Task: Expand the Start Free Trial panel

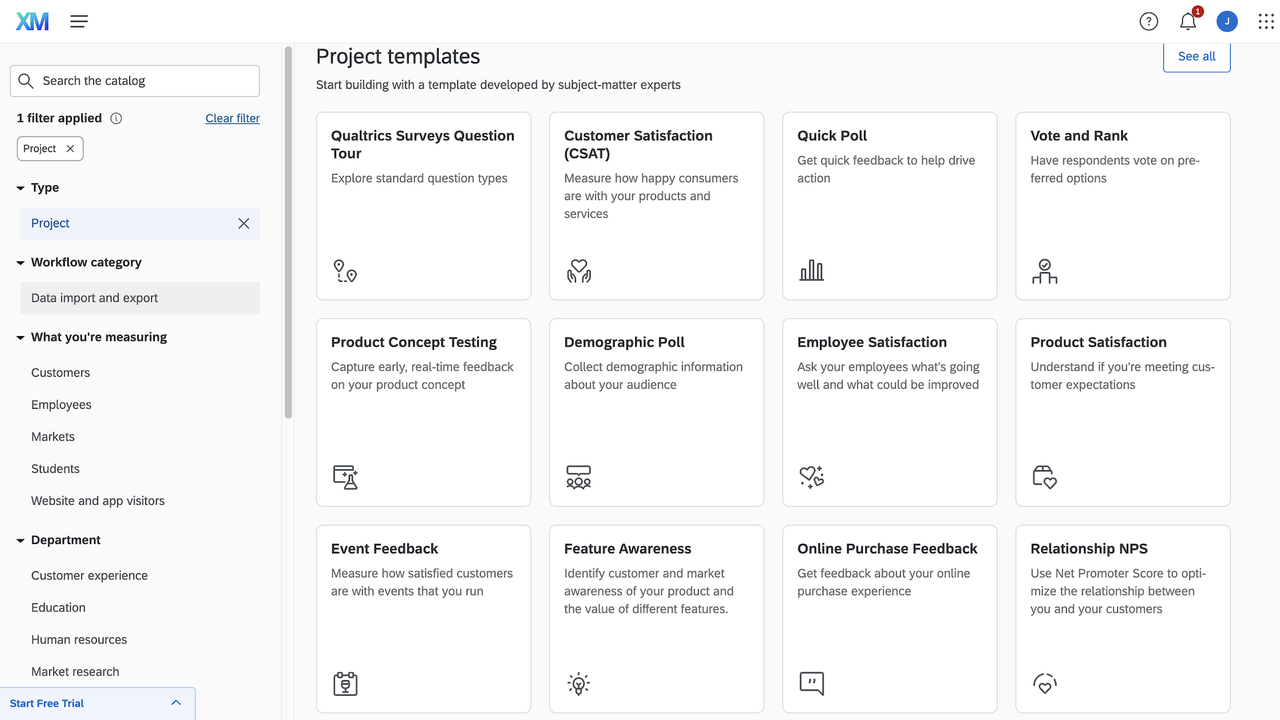Action: tap(176, 703)
